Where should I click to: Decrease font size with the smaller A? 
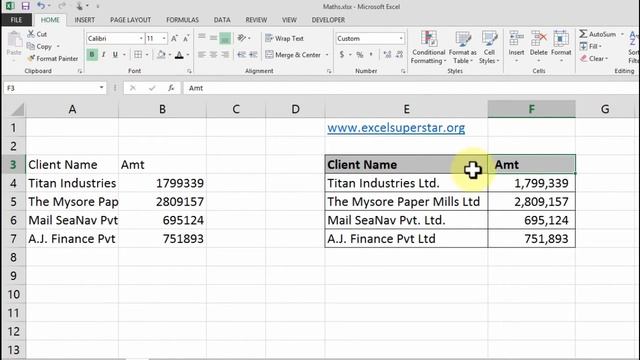(186, 38)
